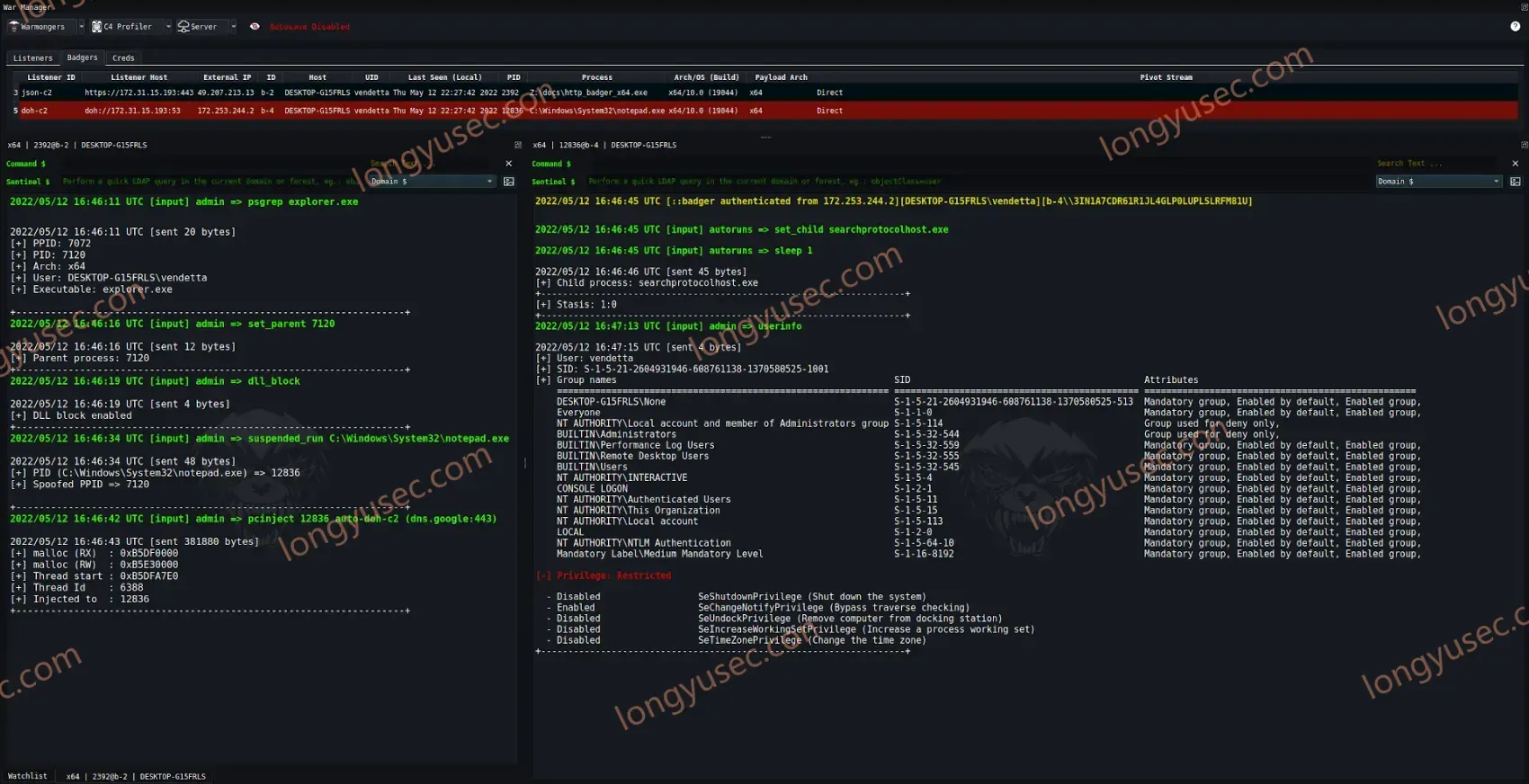Expand the arrow next to Server
Image resolution: width=1529 pixels, height=784 pixels.
click(233, 27)
